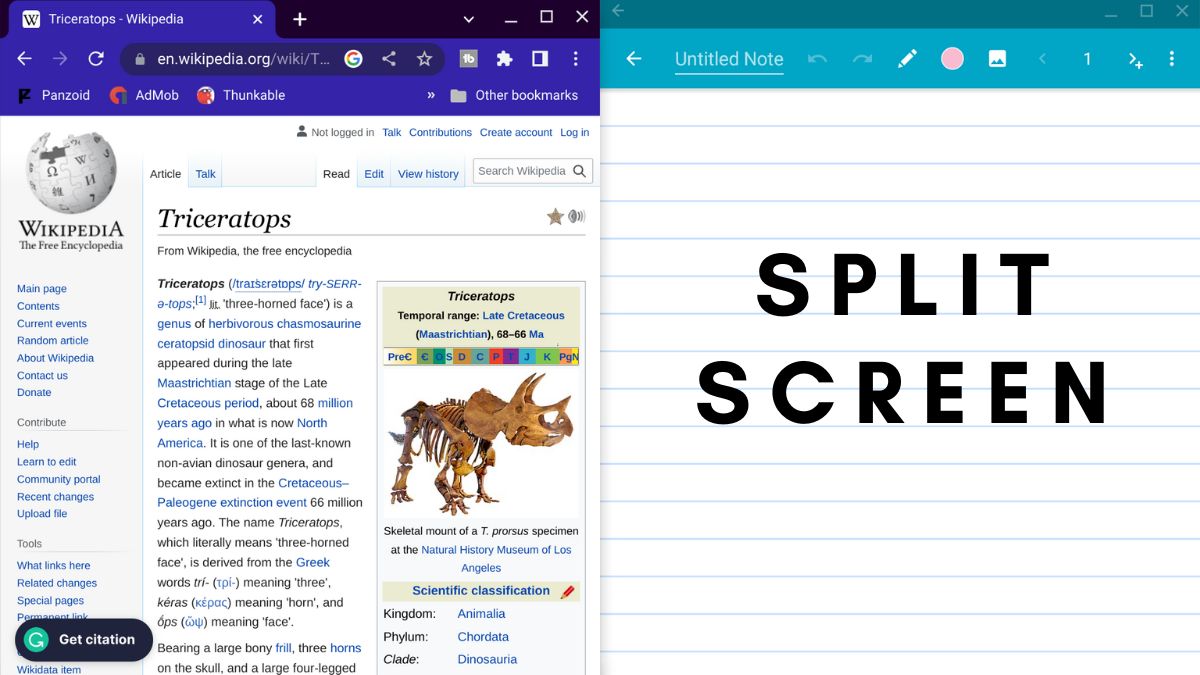This screenshot has width=1200, height=675.
Task: Click the Untitled Note title field
Action: pyautogui.click(x=729, y=59)
